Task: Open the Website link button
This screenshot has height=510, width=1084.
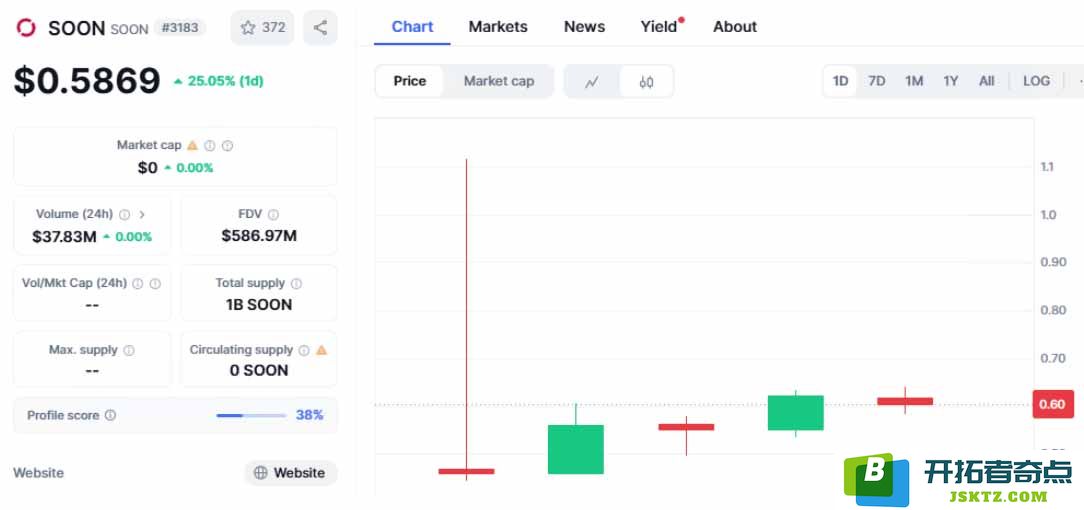Action: pos(290,473)
